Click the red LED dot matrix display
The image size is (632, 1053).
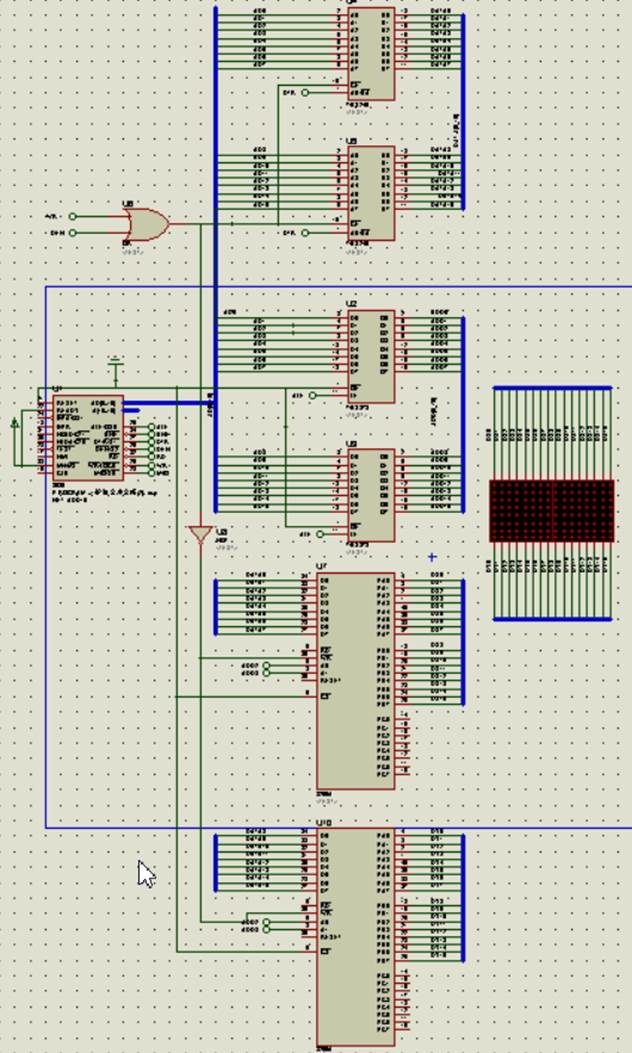pos(551,511)
